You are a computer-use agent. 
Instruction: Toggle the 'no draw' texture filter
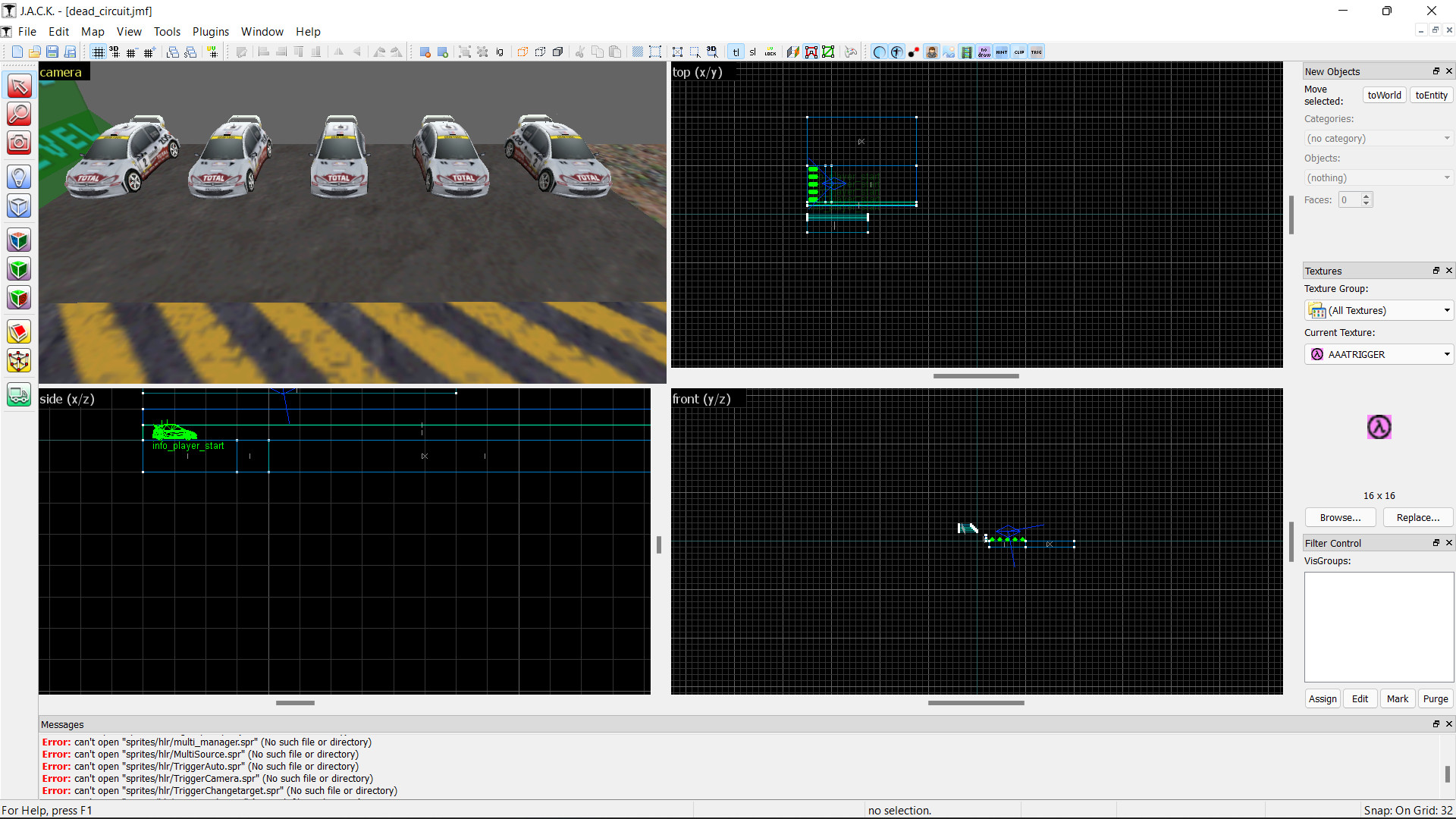coord(984,52)
